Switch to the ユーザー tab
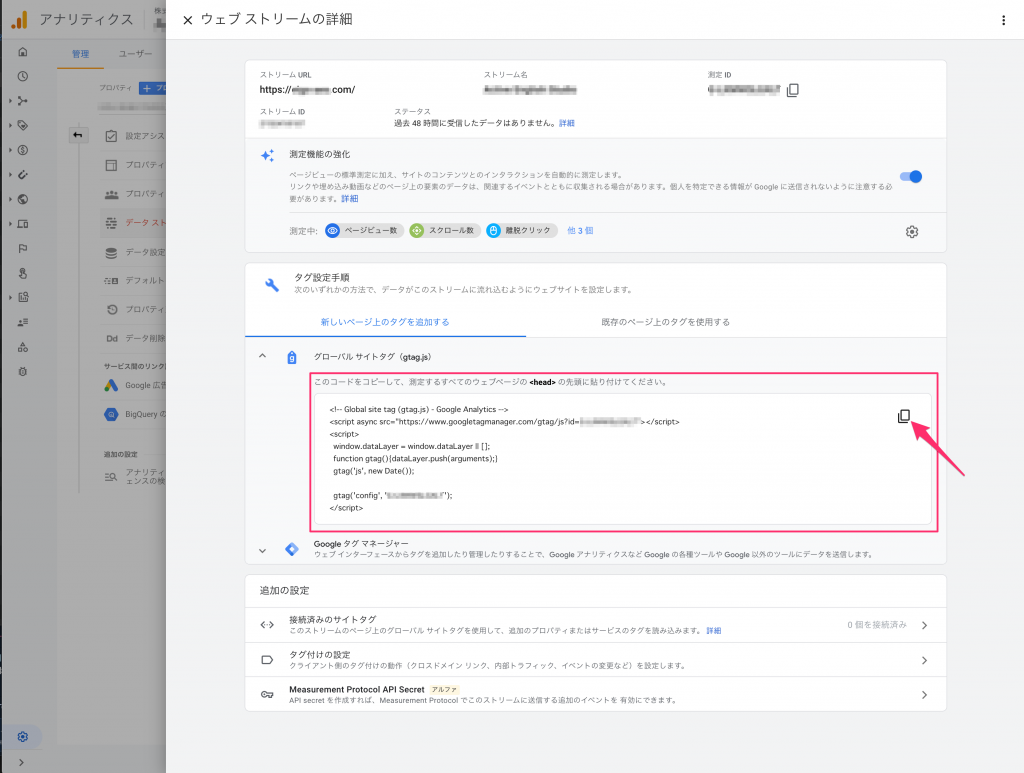This screenshot has width=1024, height=773. pos(135,54)
